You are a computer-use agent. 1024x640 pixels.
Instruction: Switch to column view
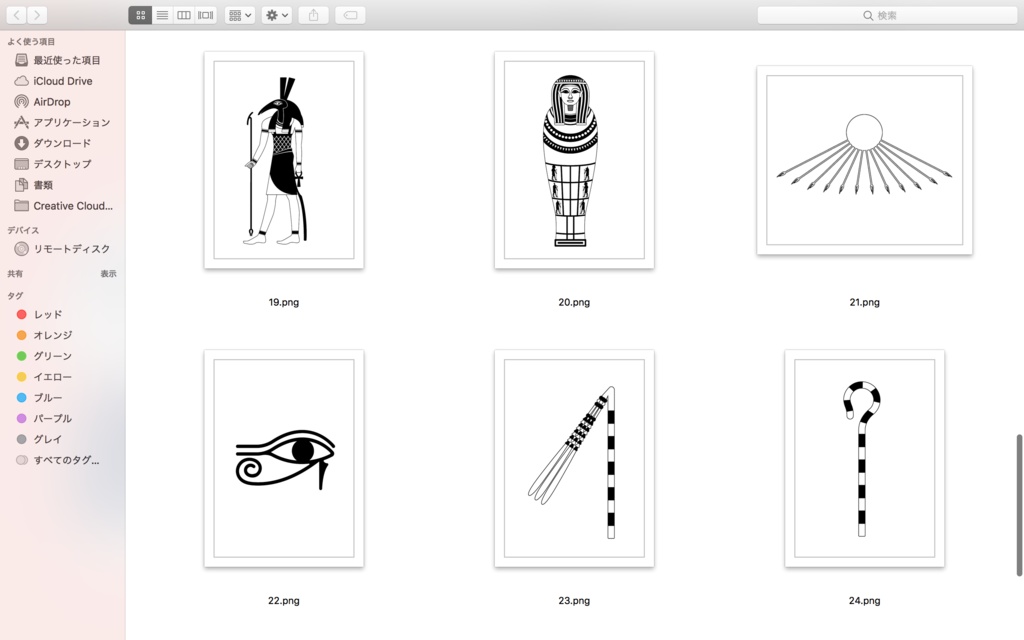[x=184, y=15]
